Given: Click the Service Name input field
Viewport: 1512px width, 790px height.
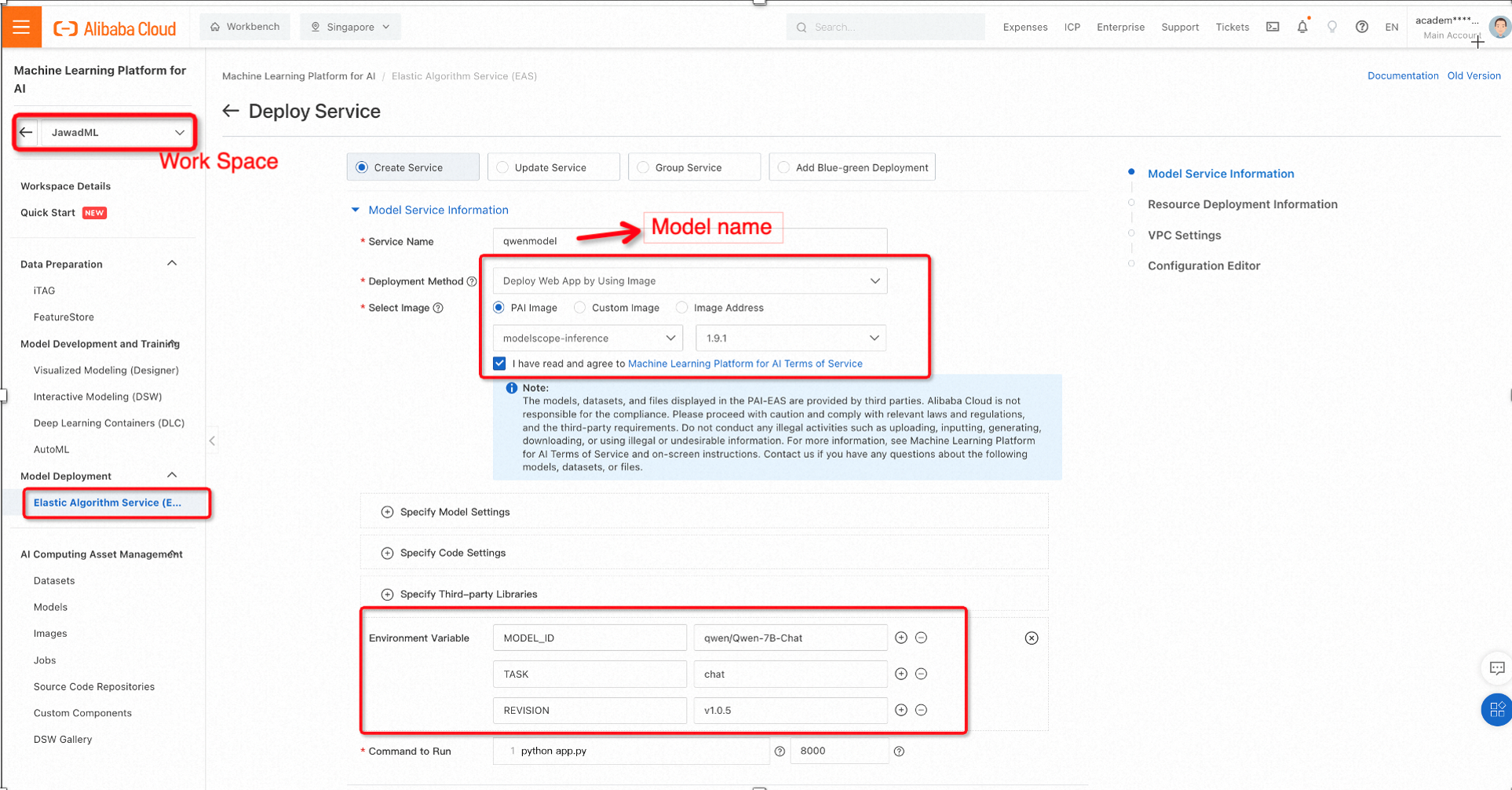Looking at the screenshot, I should coord(690,241).
